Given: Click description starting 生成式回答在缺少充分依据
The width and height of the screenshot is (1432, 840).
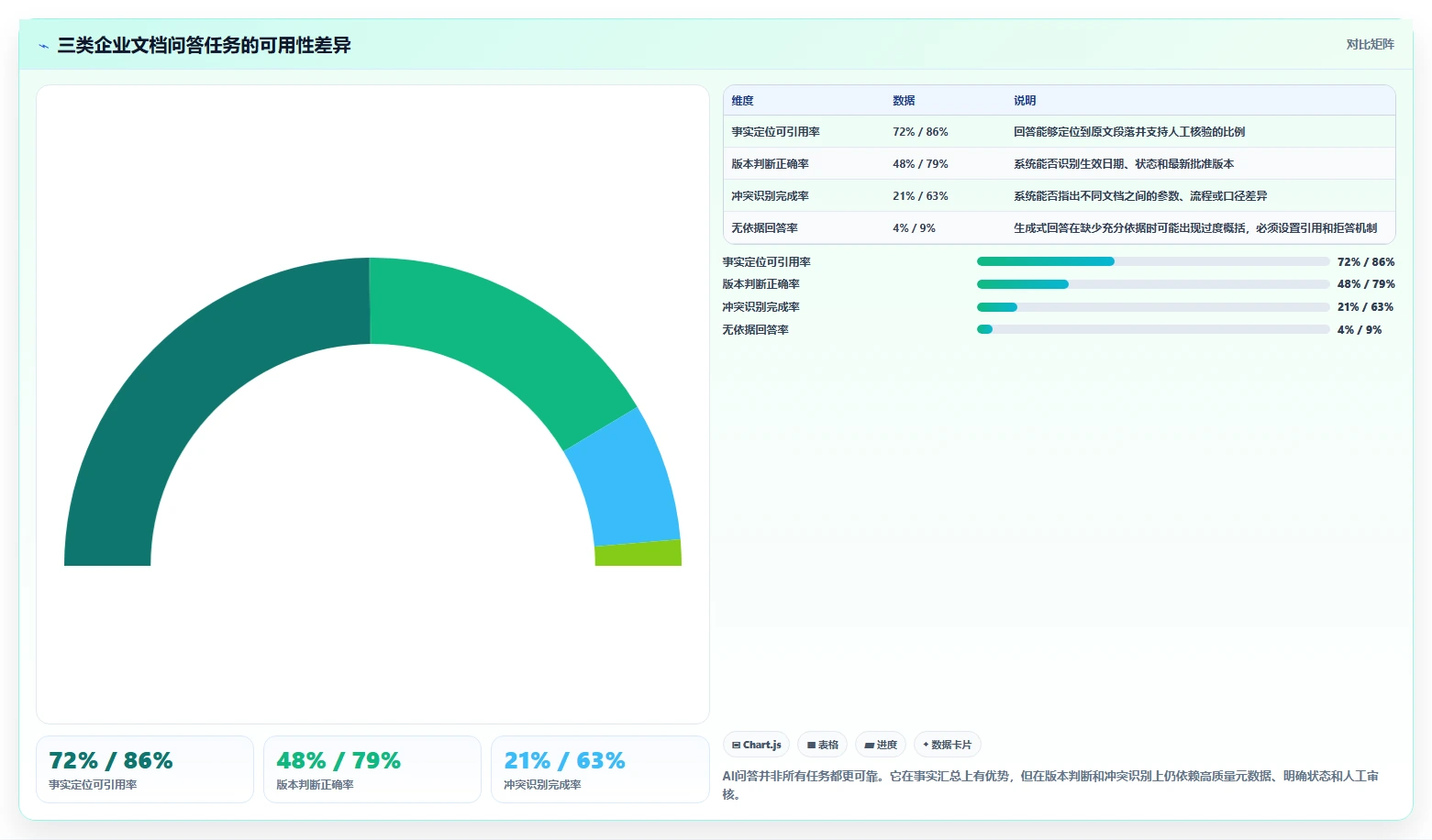Looking at the screenshot, I should (1195, 228).
